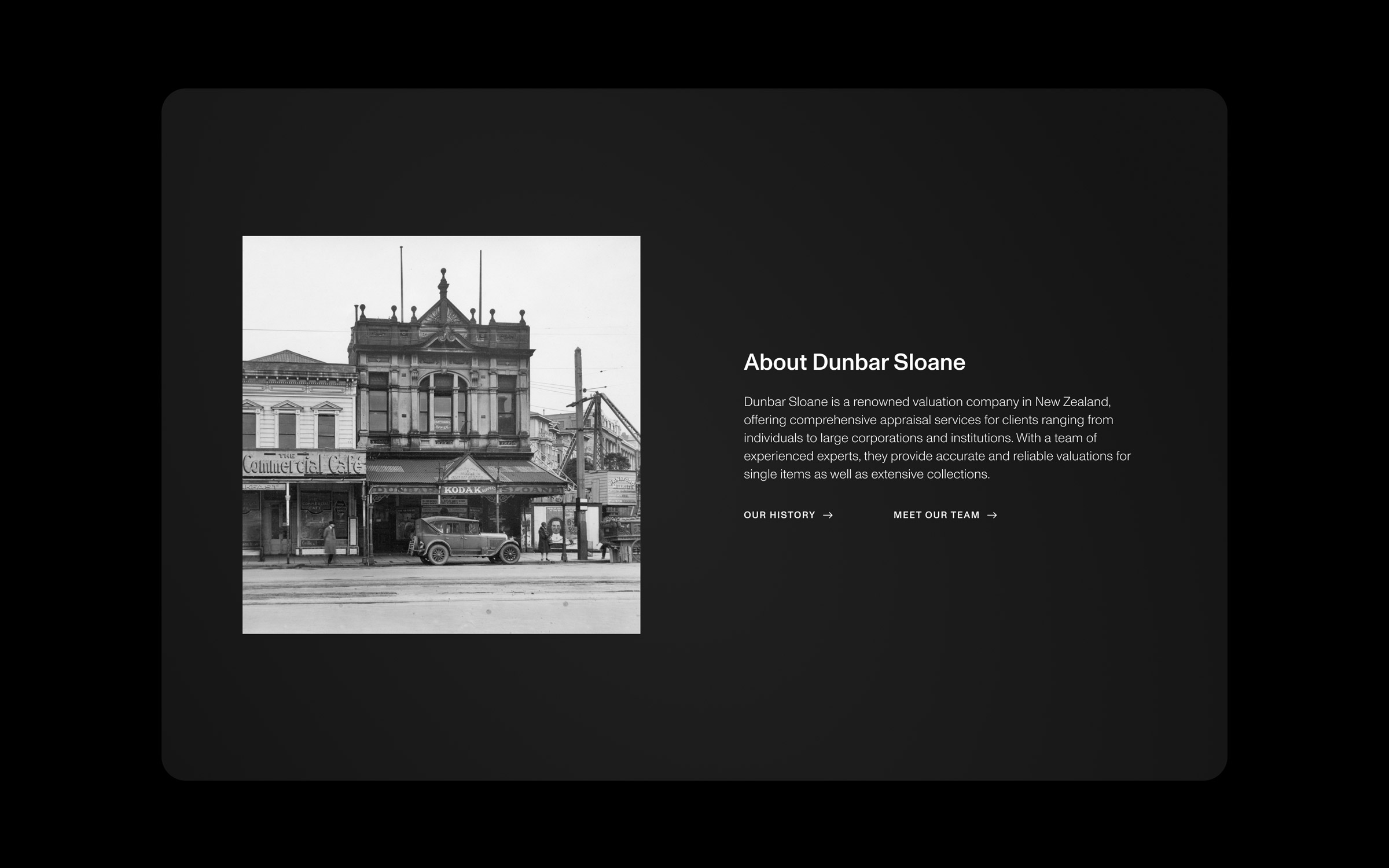The image size is (1389, 868).
Task: Click the left flagpole above the building
Action: 401,281
